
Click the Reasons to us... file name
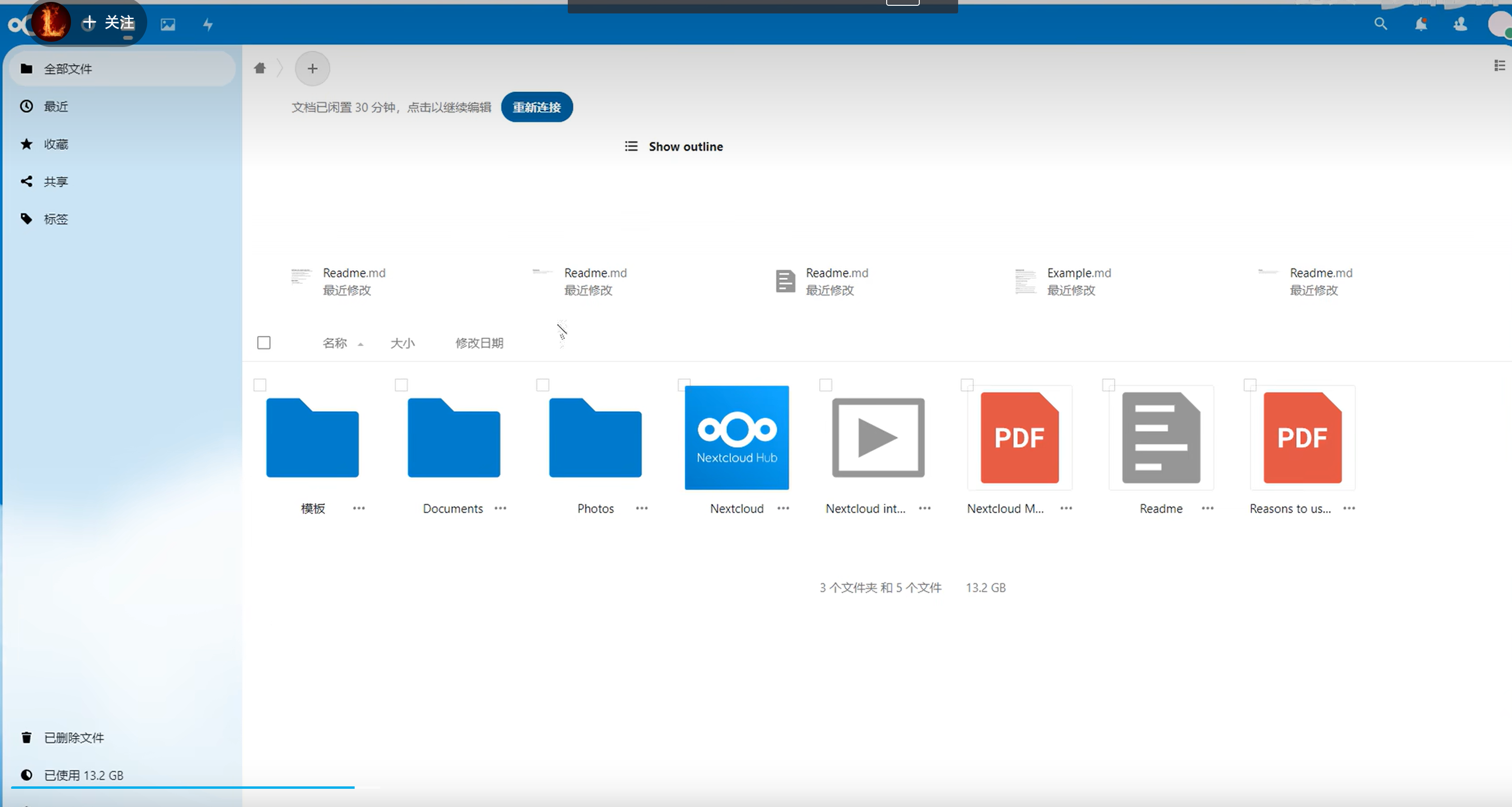coord(1290,508)
